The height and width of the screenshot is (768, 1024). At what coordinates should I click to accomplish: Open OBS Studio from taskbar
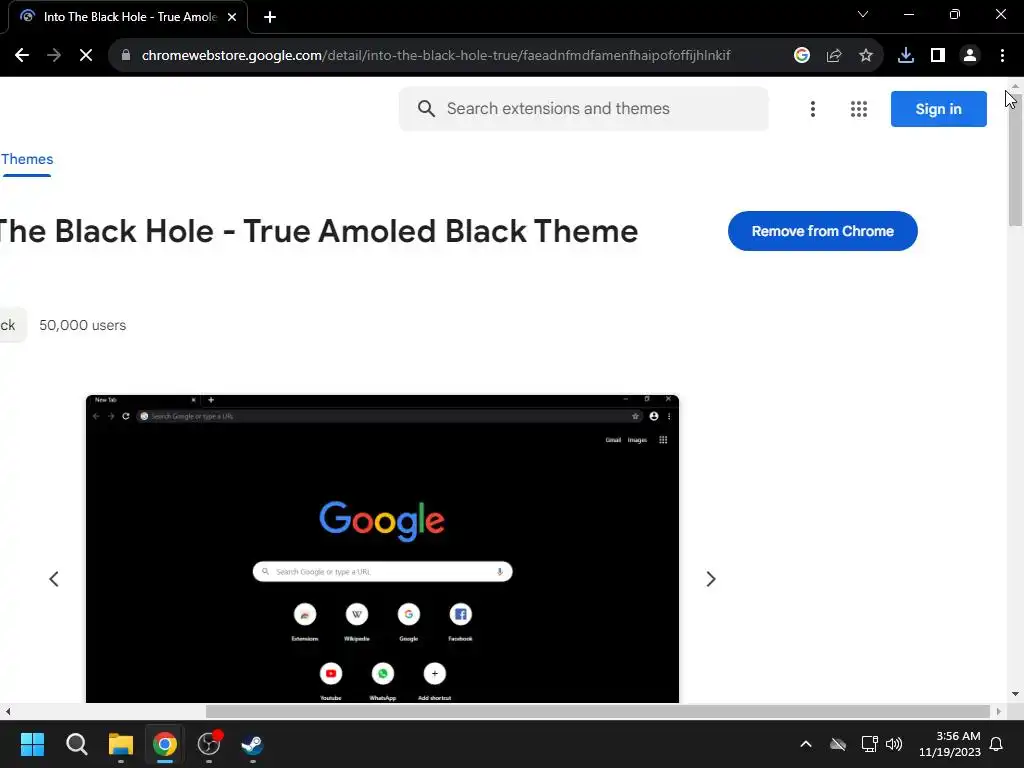pos(209,744)
